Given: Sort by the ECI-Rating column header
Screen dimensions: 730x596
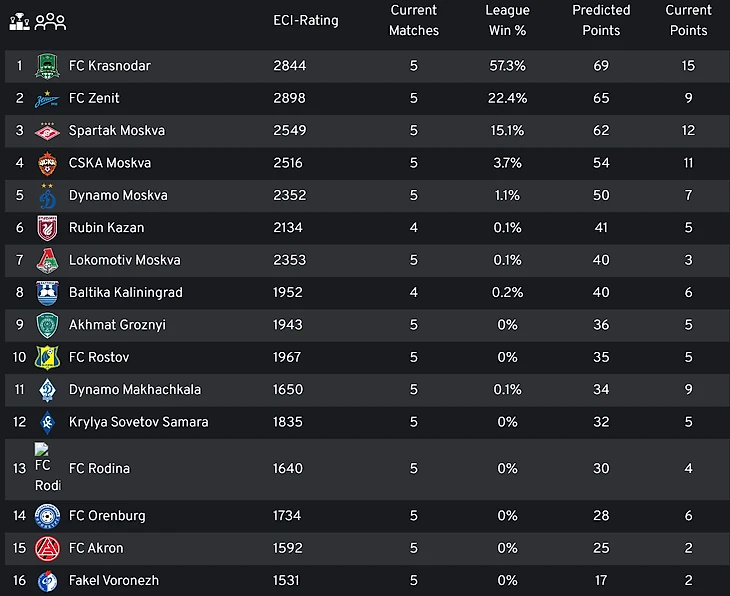Looking at the screenshot, I should pyautogui.click(x=306, y=20).
